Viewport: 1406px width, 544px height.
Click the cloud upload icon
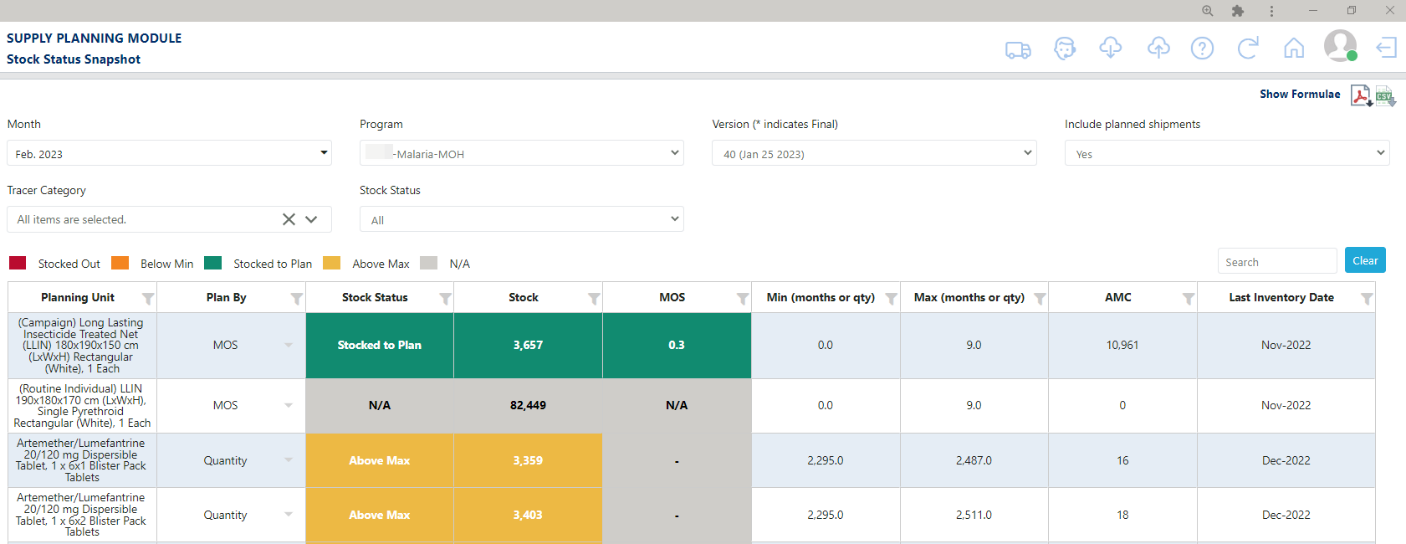click(x=1158, y=48)
